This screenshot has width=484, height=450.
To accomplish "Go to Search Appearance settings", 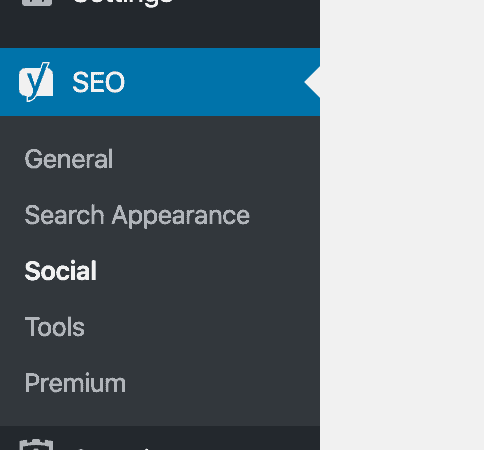I will point(137,216).
